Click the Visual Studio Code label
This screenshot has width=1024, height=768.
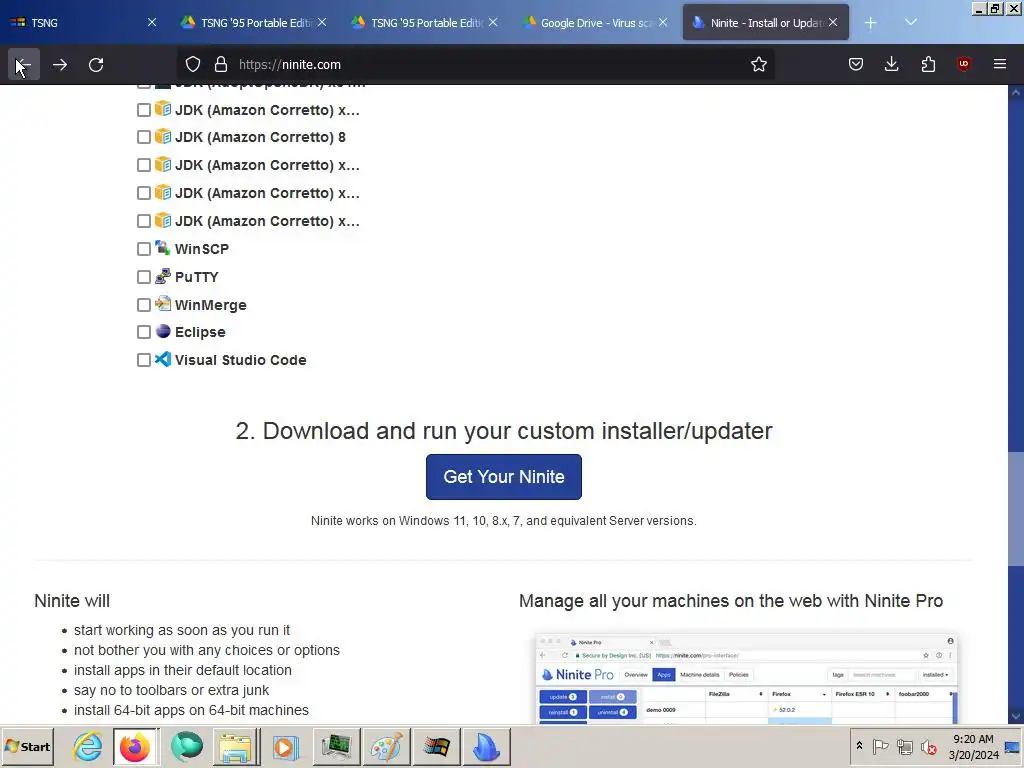240,360
